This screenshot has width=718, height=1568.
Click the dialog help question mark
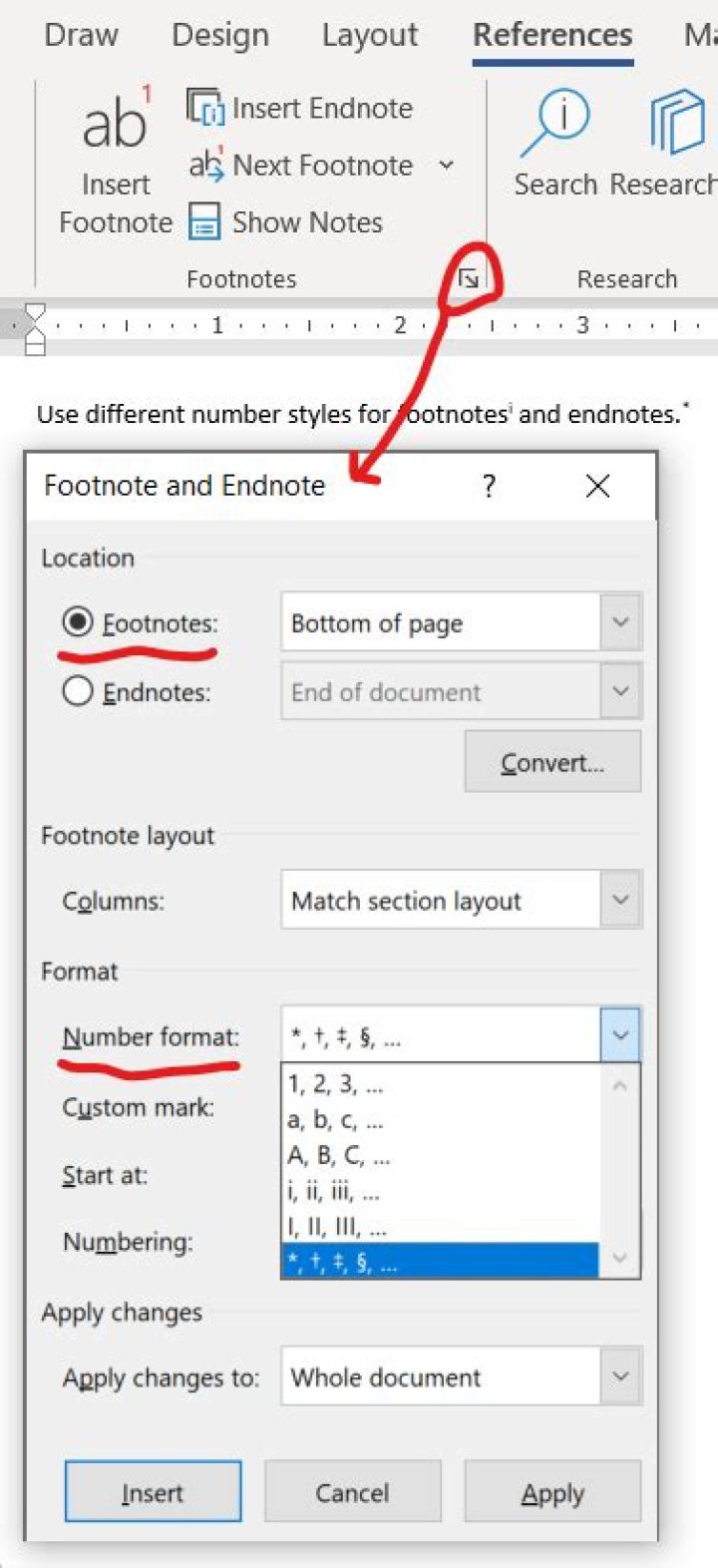point(489,486)
